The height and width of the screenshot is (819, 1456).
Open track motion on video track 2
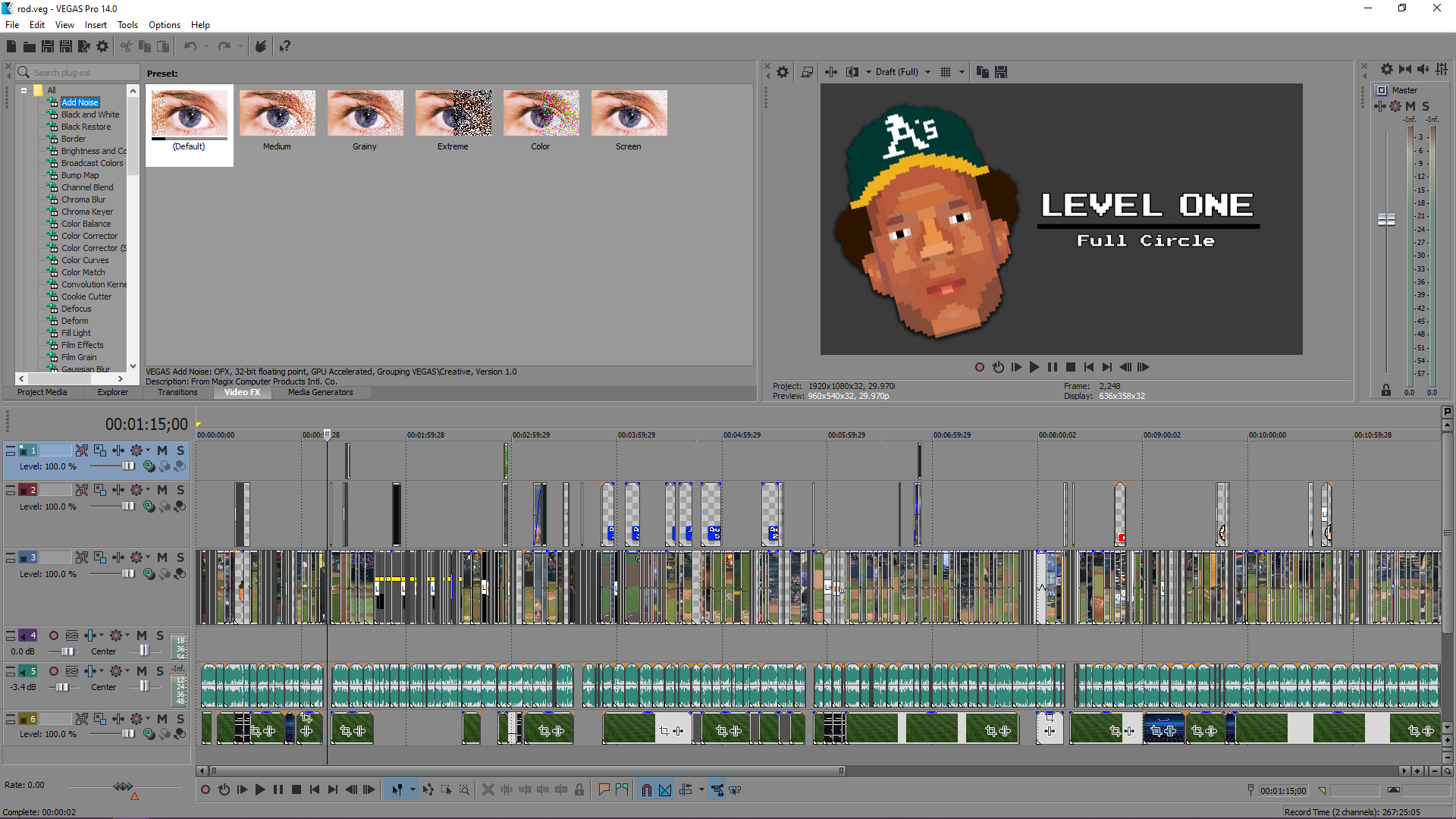100,490
